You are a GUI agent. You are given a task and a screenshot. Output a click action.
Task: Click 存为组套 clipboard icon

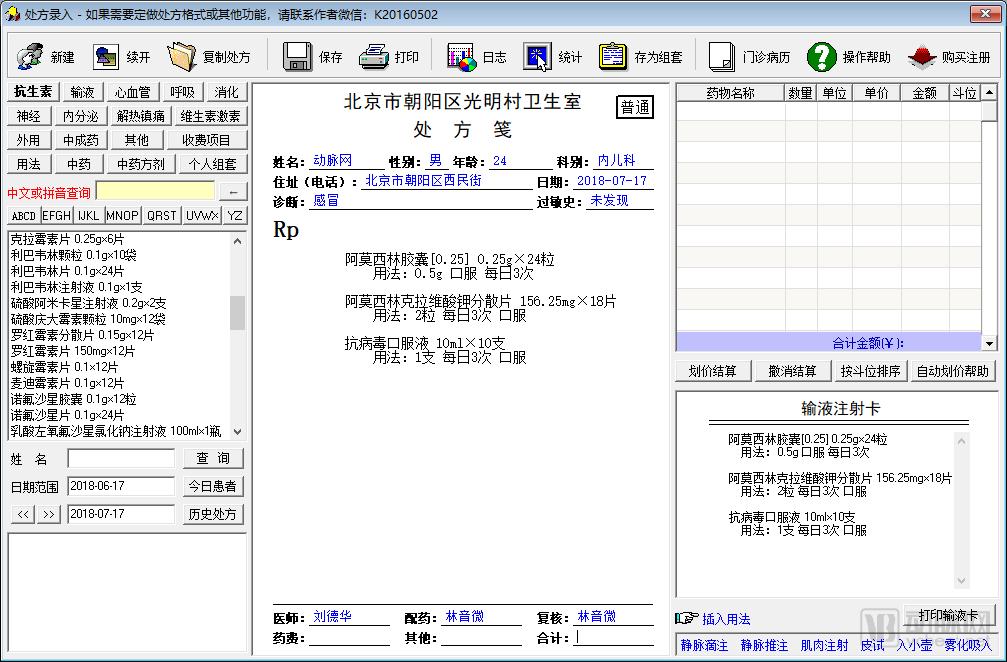(613, 57)
